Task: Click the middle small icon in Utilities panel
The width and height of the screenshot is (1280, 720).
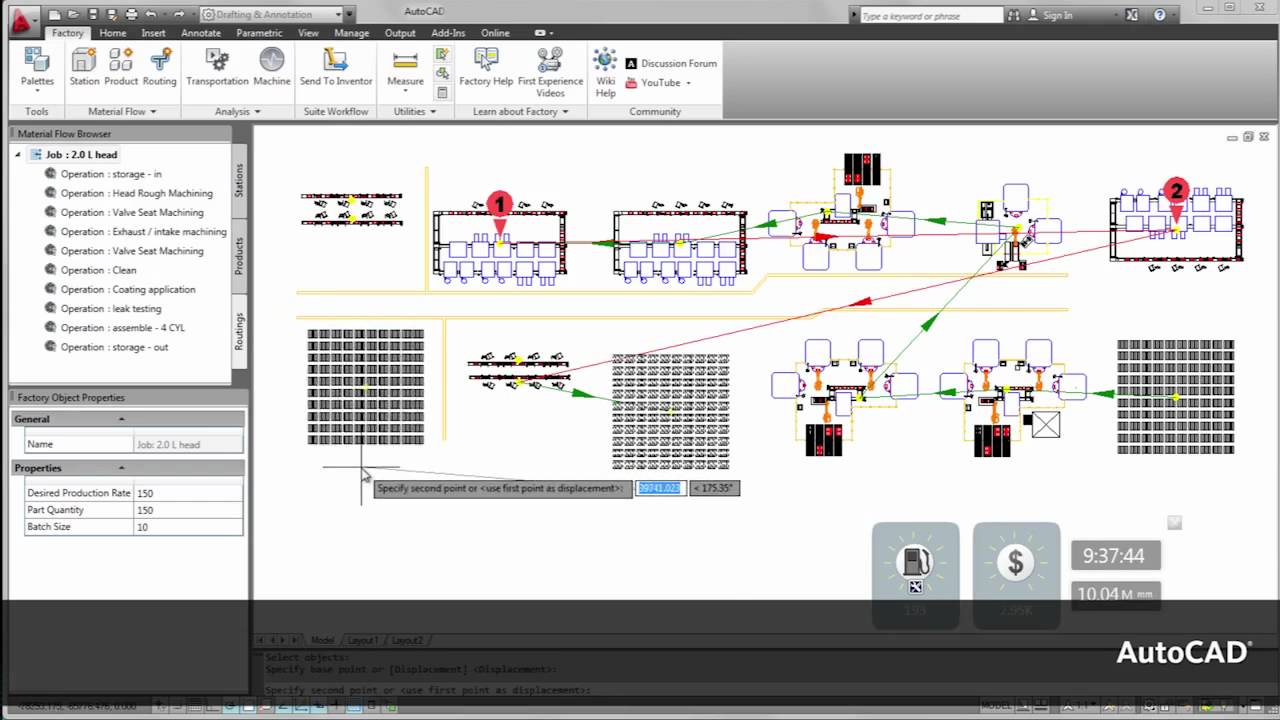Action: (x=442, y=74)
